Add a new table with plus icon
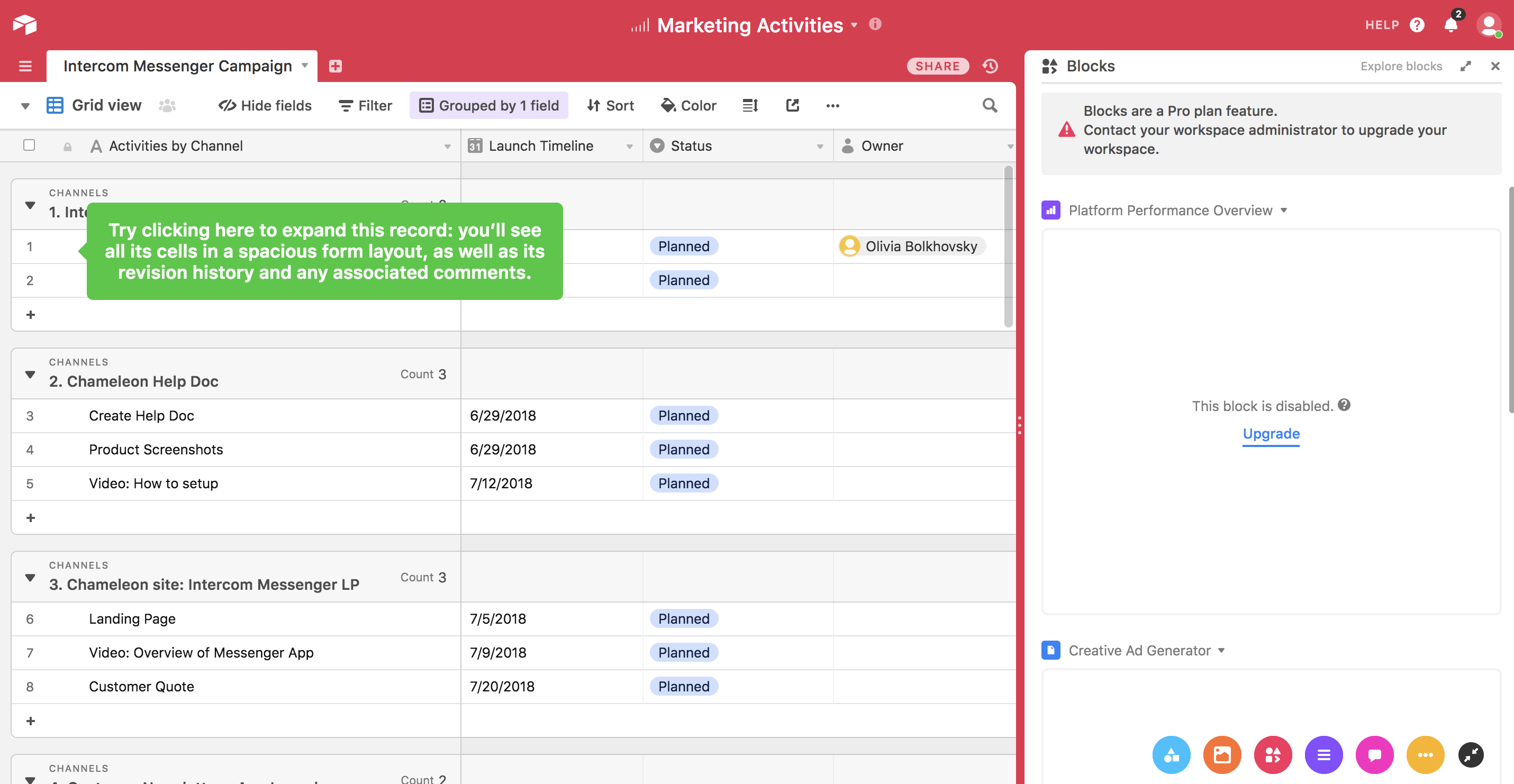The width and height of the screenshot is (1514, 784). point(336,66)
